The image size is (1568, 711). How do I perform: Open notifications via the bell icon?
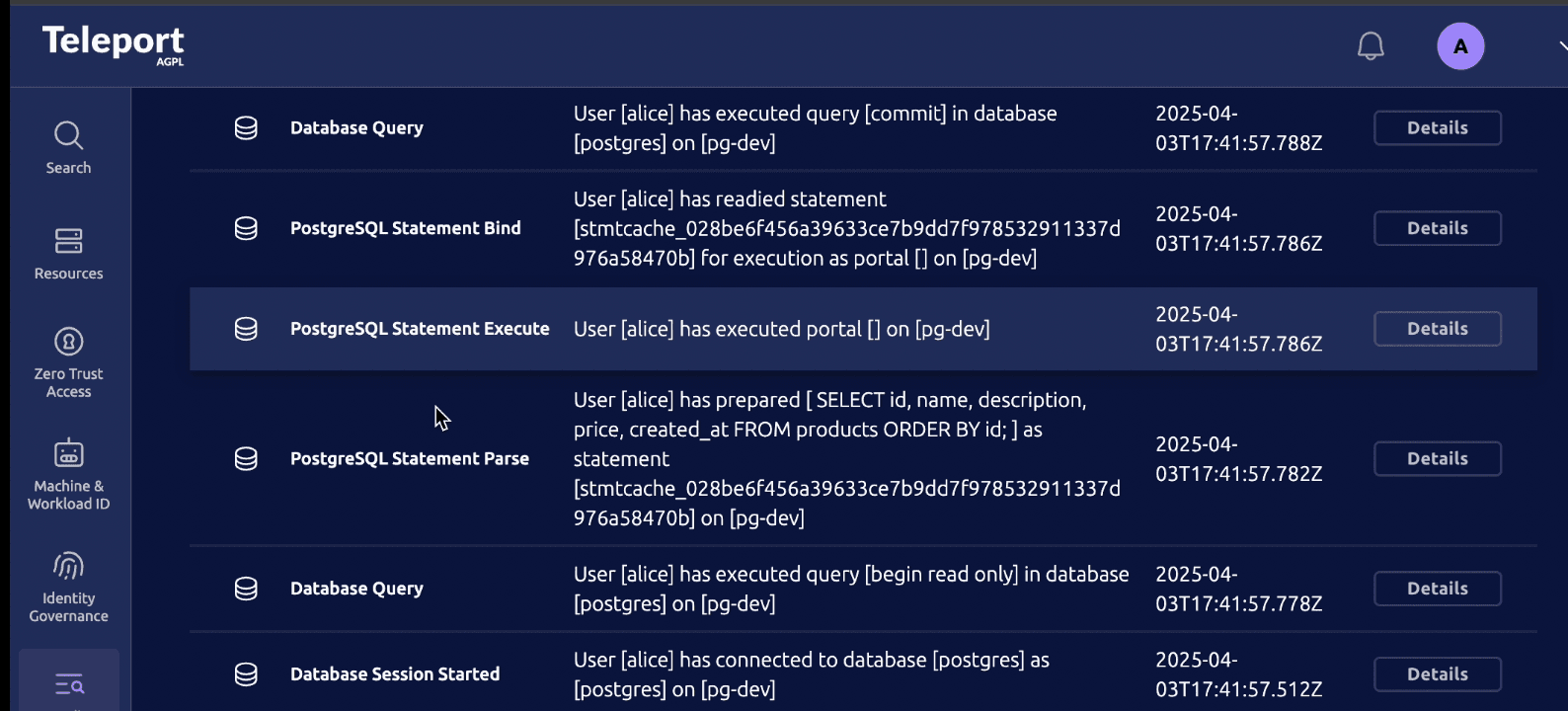[x=1371, y=45]
